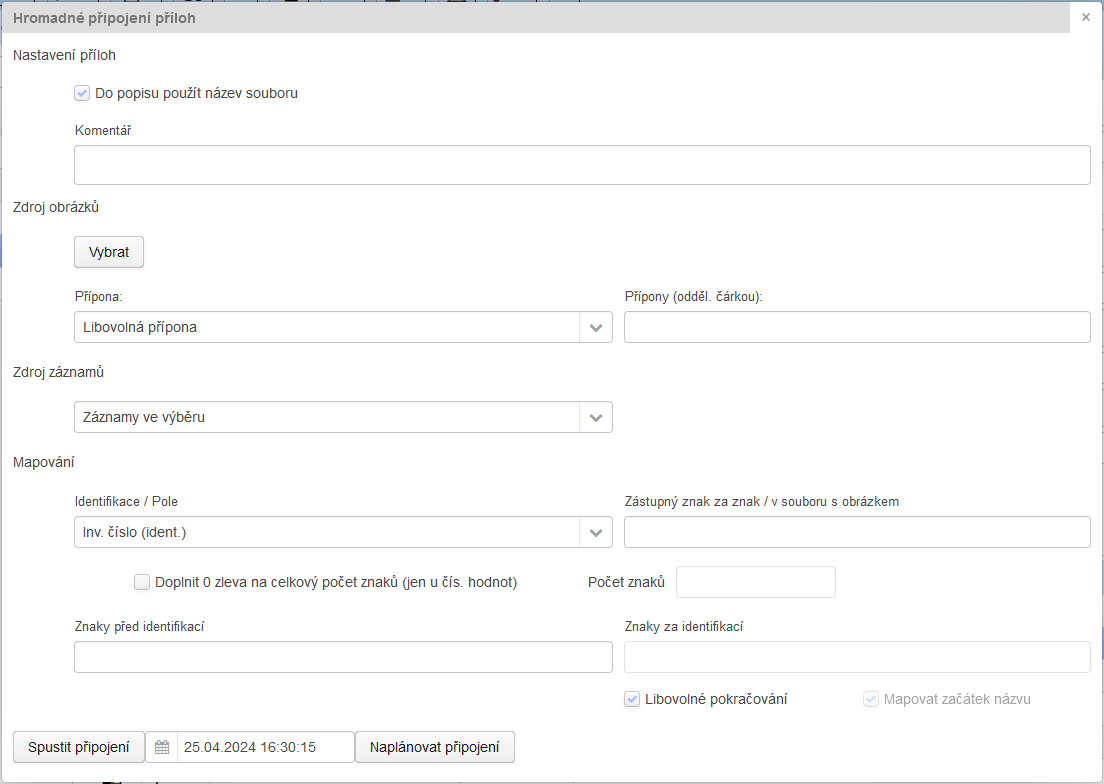Uncheck 'Libovolné pokračování' checkbox
The width and height of the screenshot is (1104, 784).
[x=632, y=699]
